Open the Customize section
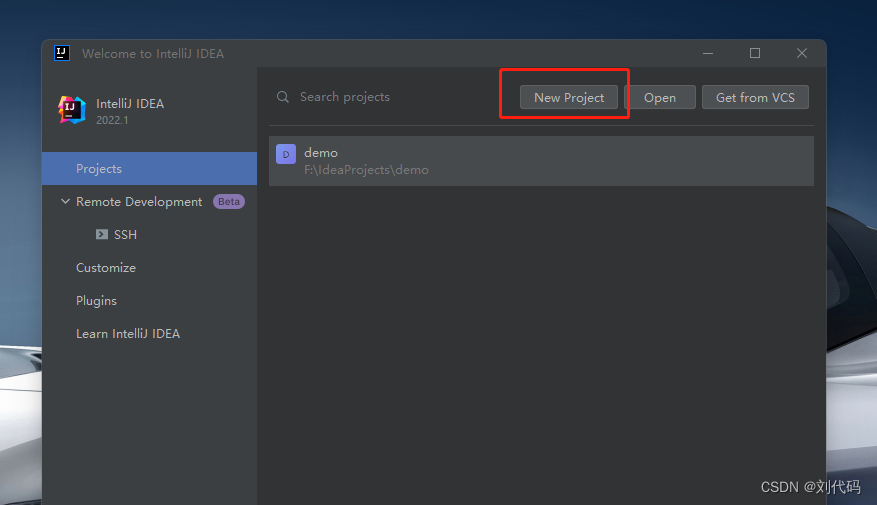 [x=106, y=267]
